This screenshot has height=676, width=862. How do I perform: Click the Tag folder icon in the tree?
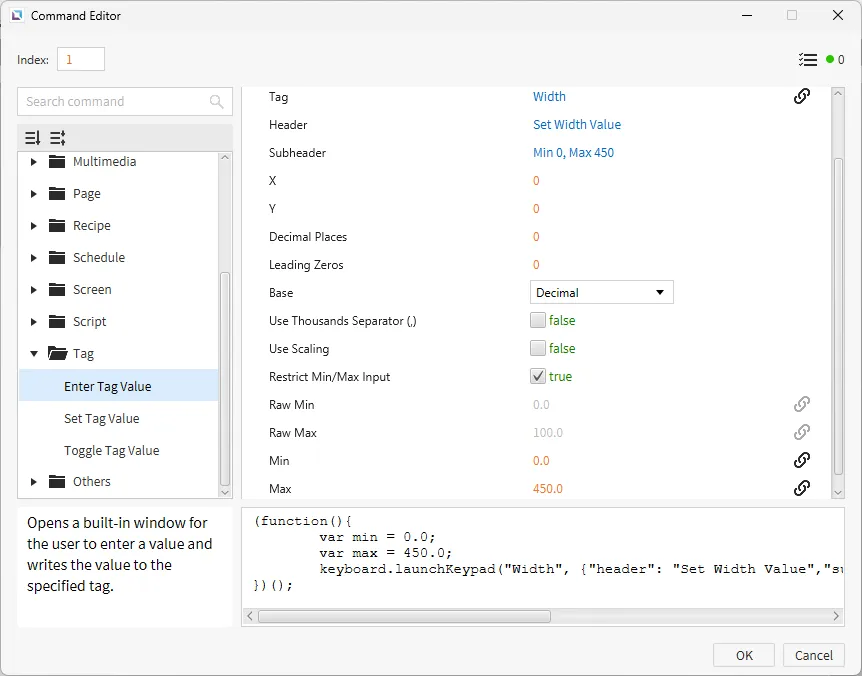pos(57,354)
